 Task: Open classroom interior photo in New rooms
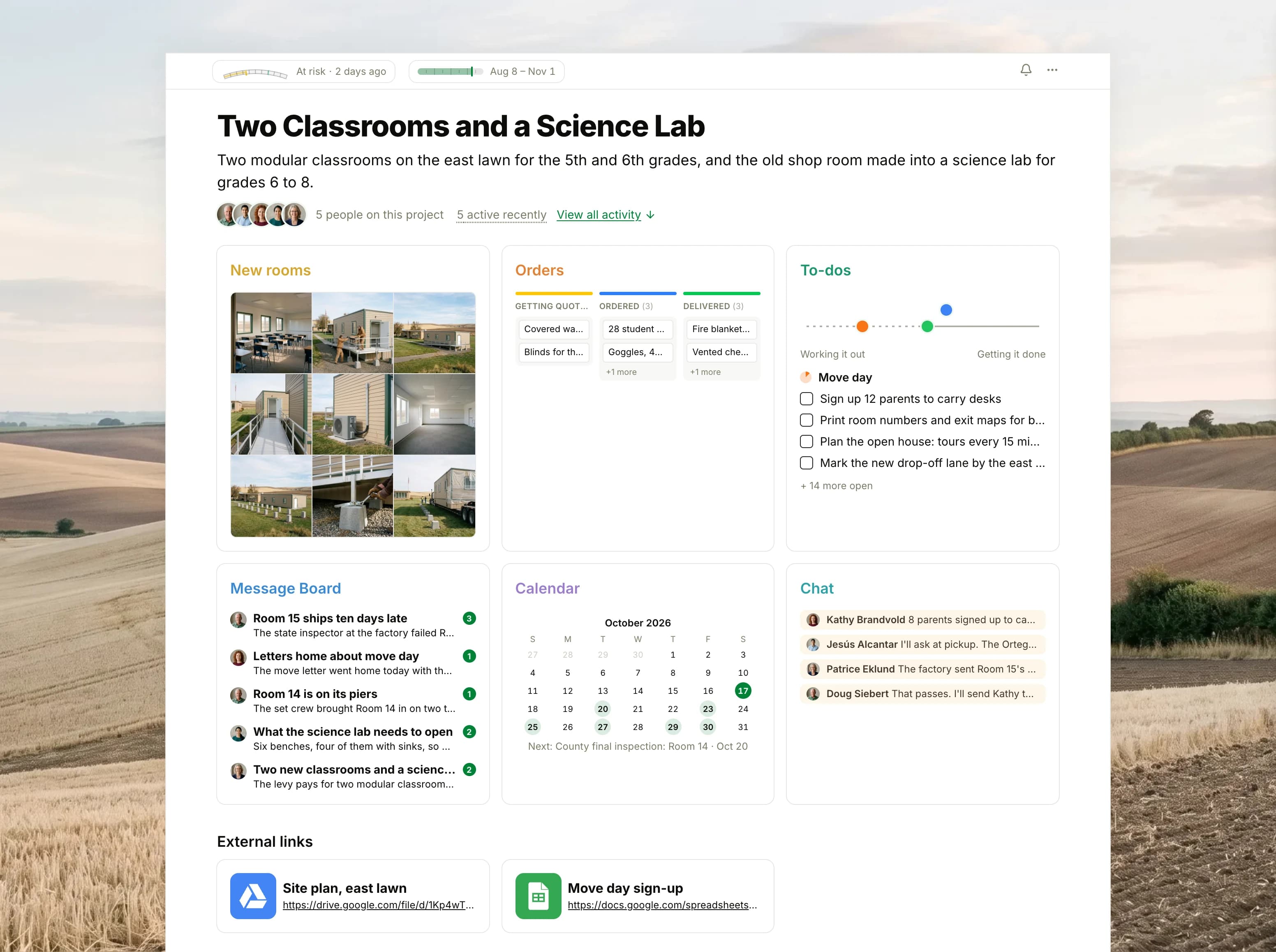click(x=271, y=333)
